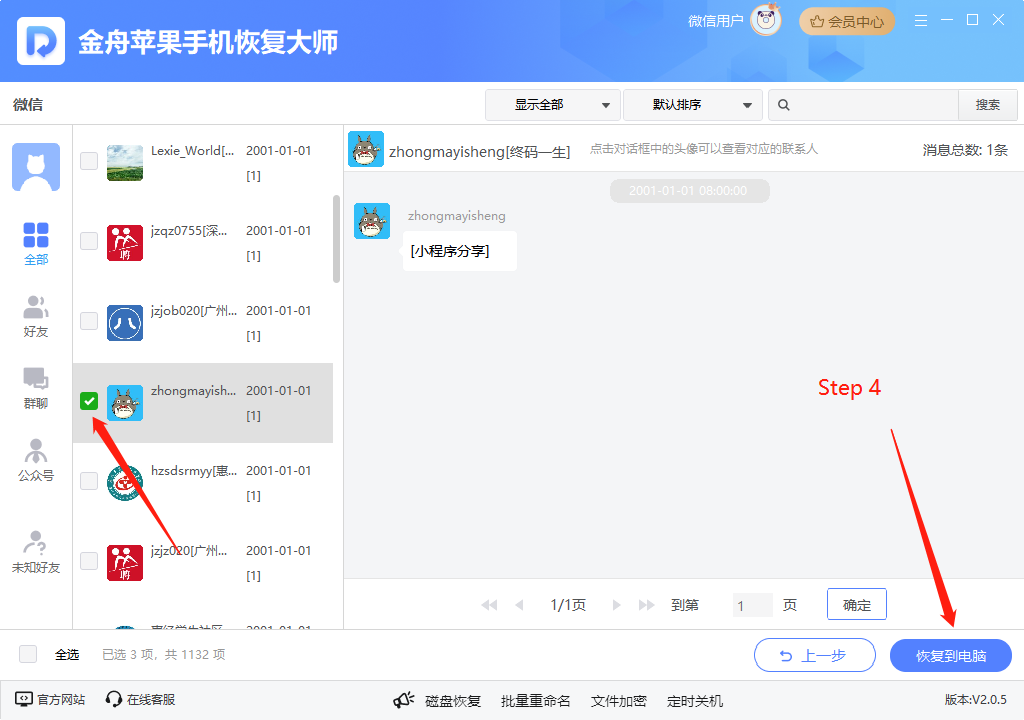The height and width of the screenshot is (720, 1024).
Task: Go to the last page arrow
Action: 647,605
